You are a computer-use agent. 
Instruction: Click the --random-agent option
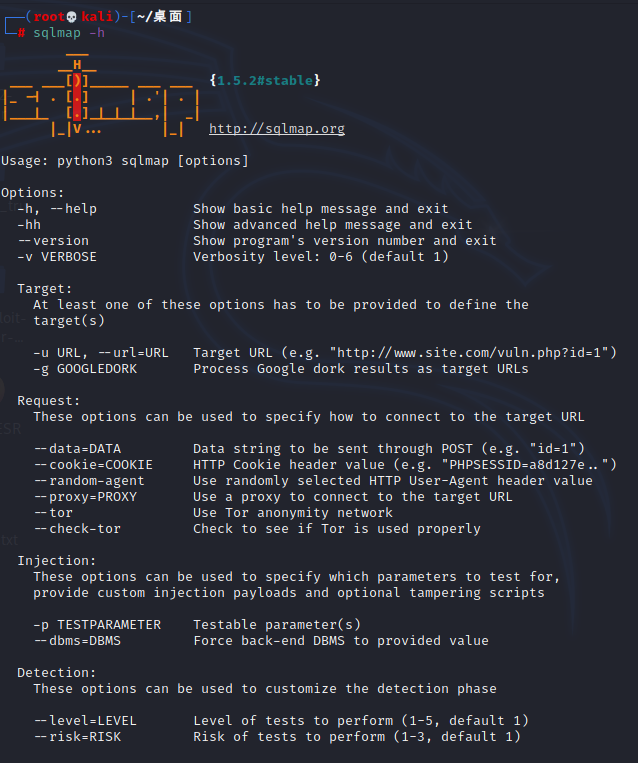89,481
